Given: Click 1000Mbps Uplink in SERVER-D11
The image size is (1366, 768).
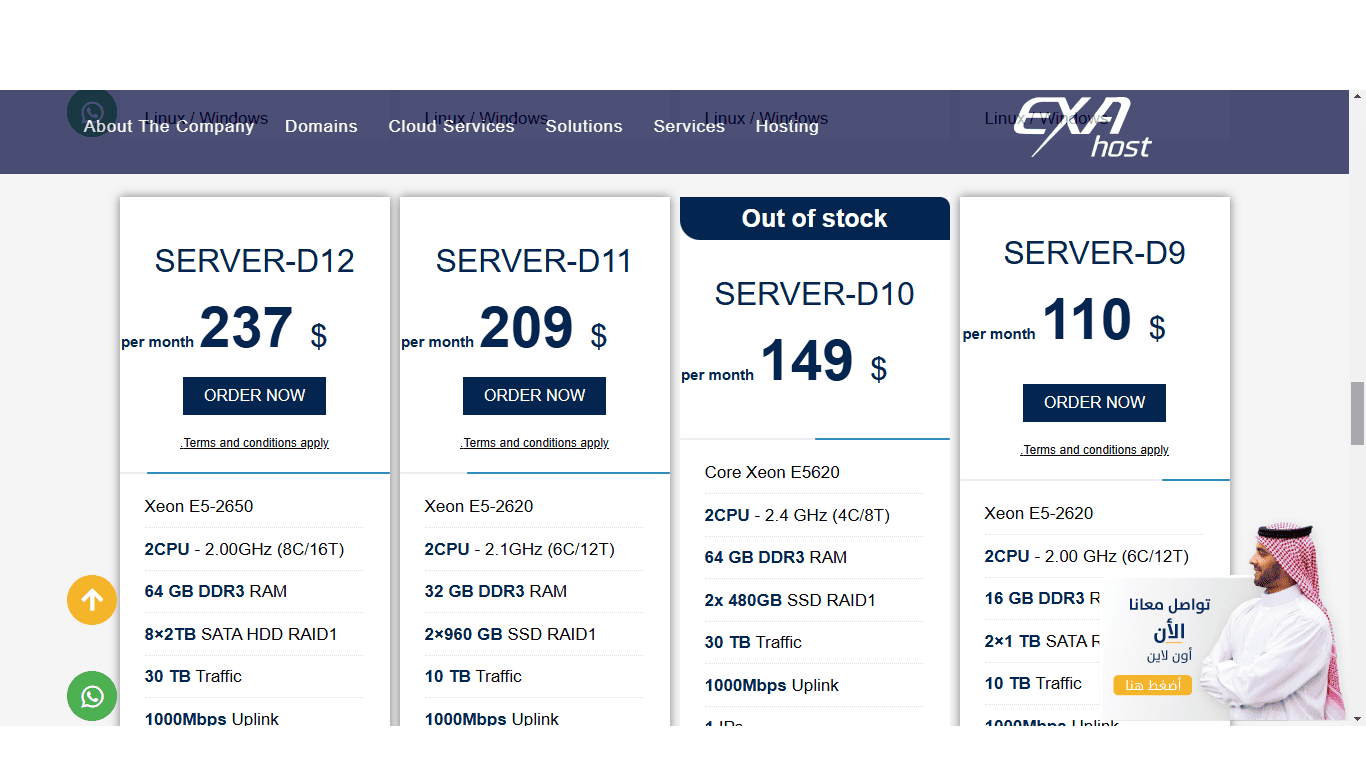Looking at the screenshot, I should (491, 719).
